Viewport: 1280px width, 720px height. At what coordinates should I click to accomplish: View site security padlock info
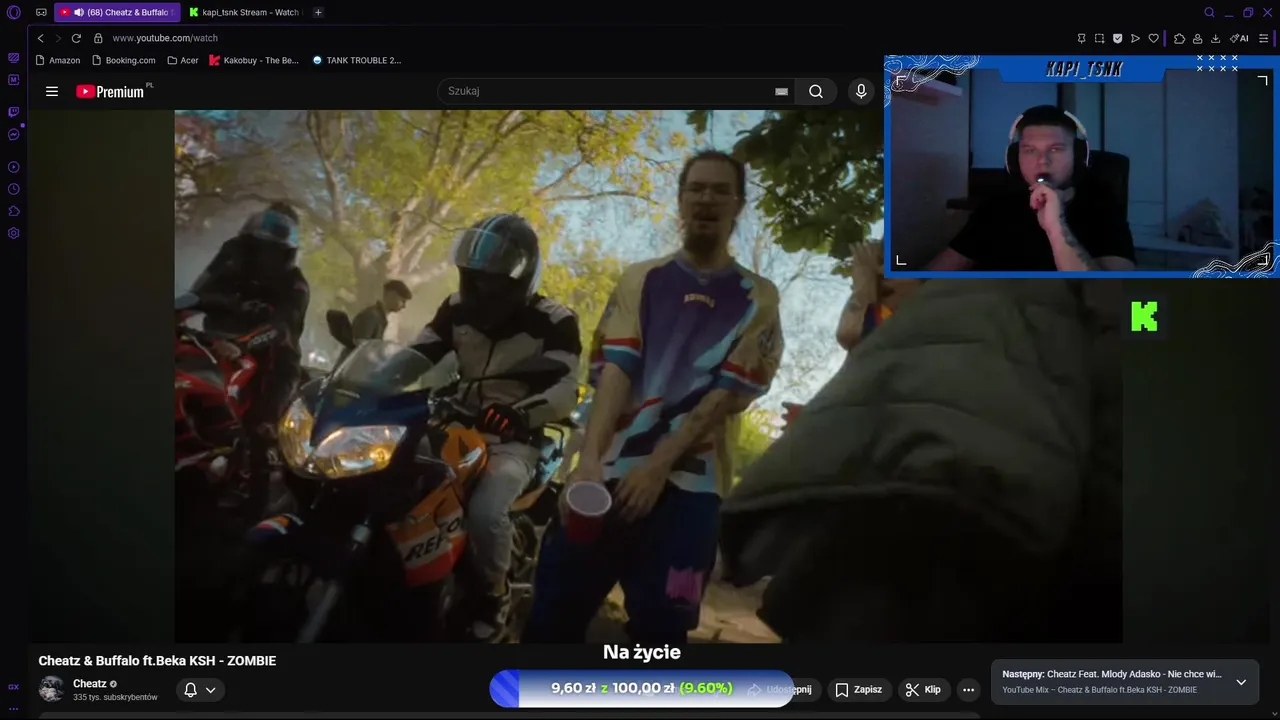(98, 38)
